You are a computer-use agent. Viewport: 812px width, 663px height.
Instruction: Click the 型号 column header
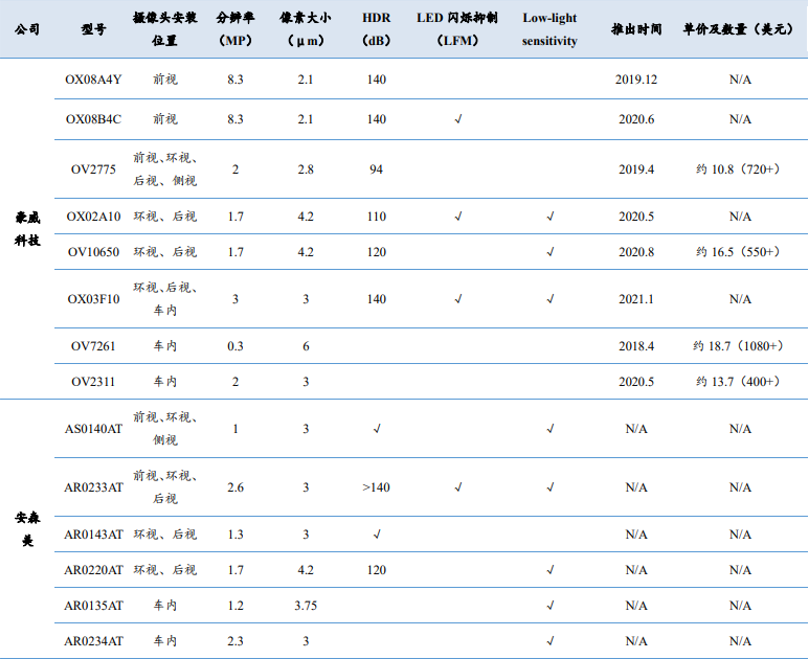[93, 30]
